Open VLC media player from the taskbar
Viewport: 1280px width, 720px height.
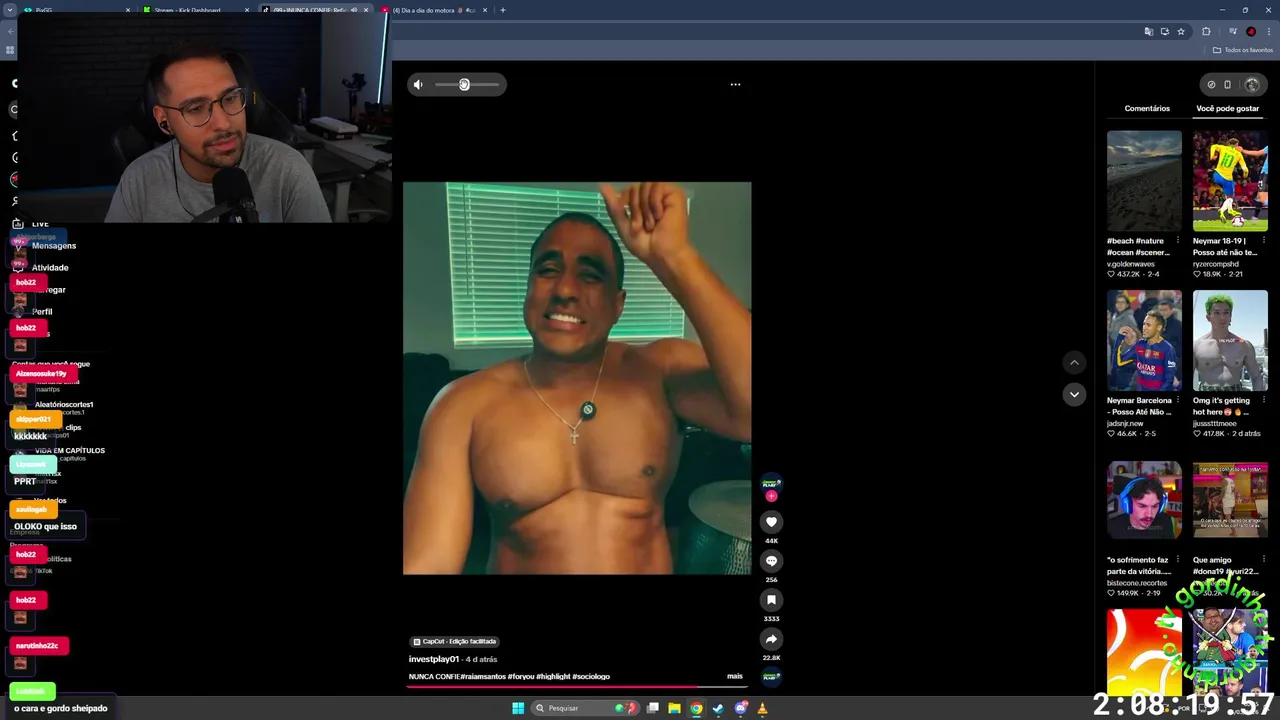pyautogui.click(x=762, y=708)
